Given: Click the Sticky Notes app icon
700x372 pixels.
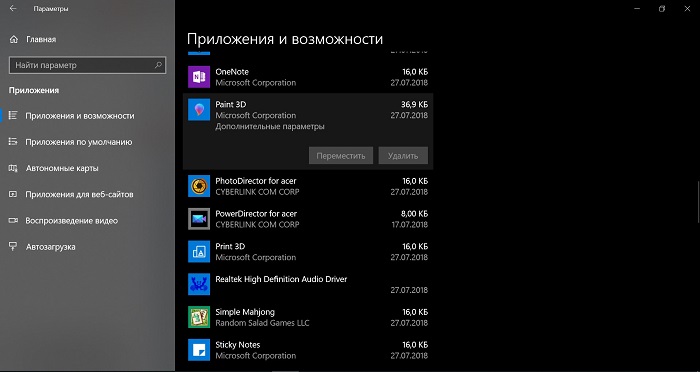Looking at the screenshot, I should (x=199, y=350).
